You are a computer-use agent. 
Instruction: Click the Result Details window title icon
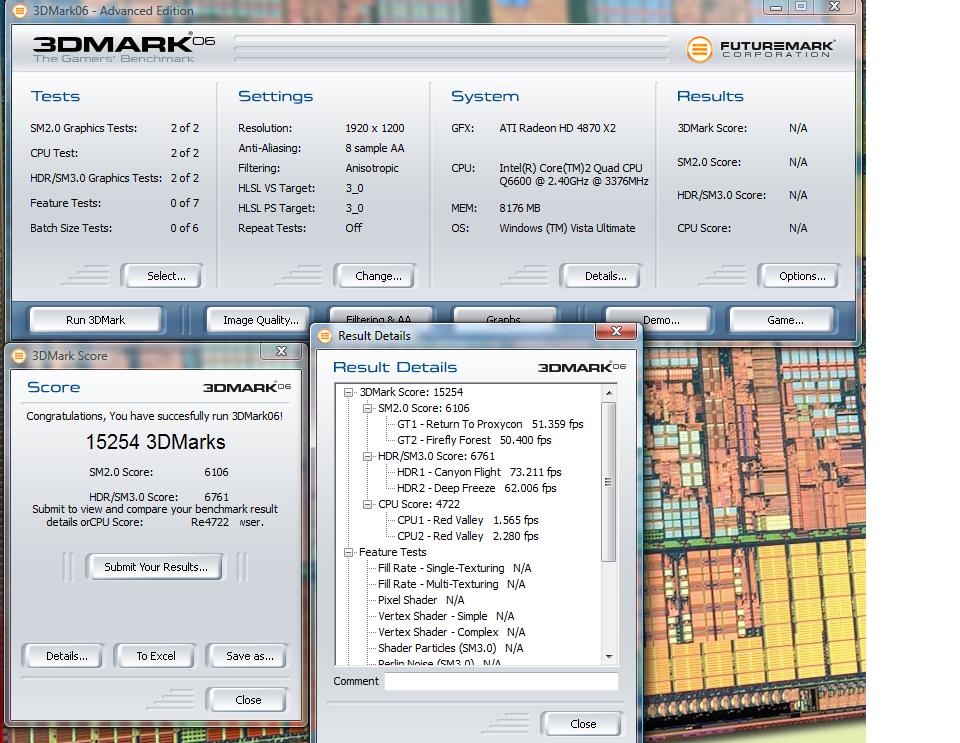point(325,335)
